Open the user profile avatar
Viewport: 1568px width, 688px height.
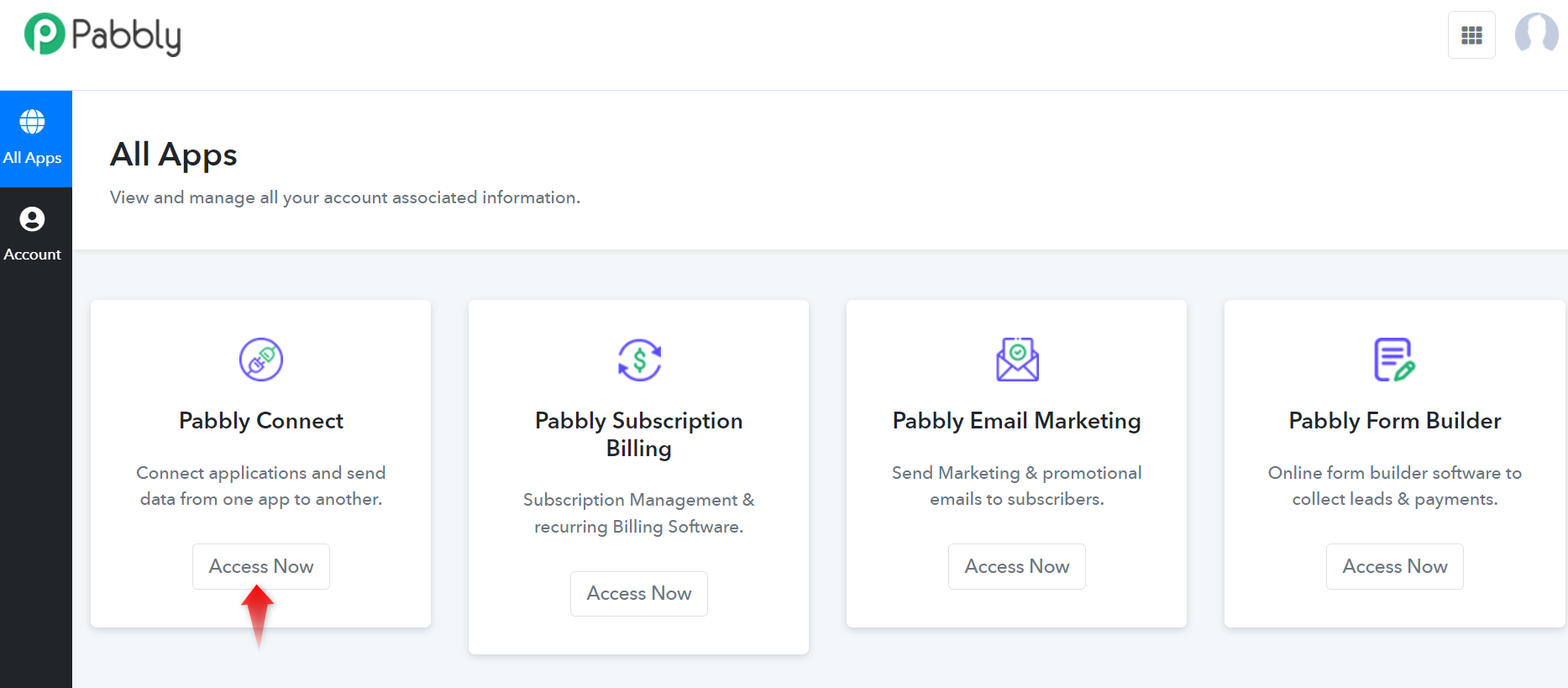(1536, 34)
